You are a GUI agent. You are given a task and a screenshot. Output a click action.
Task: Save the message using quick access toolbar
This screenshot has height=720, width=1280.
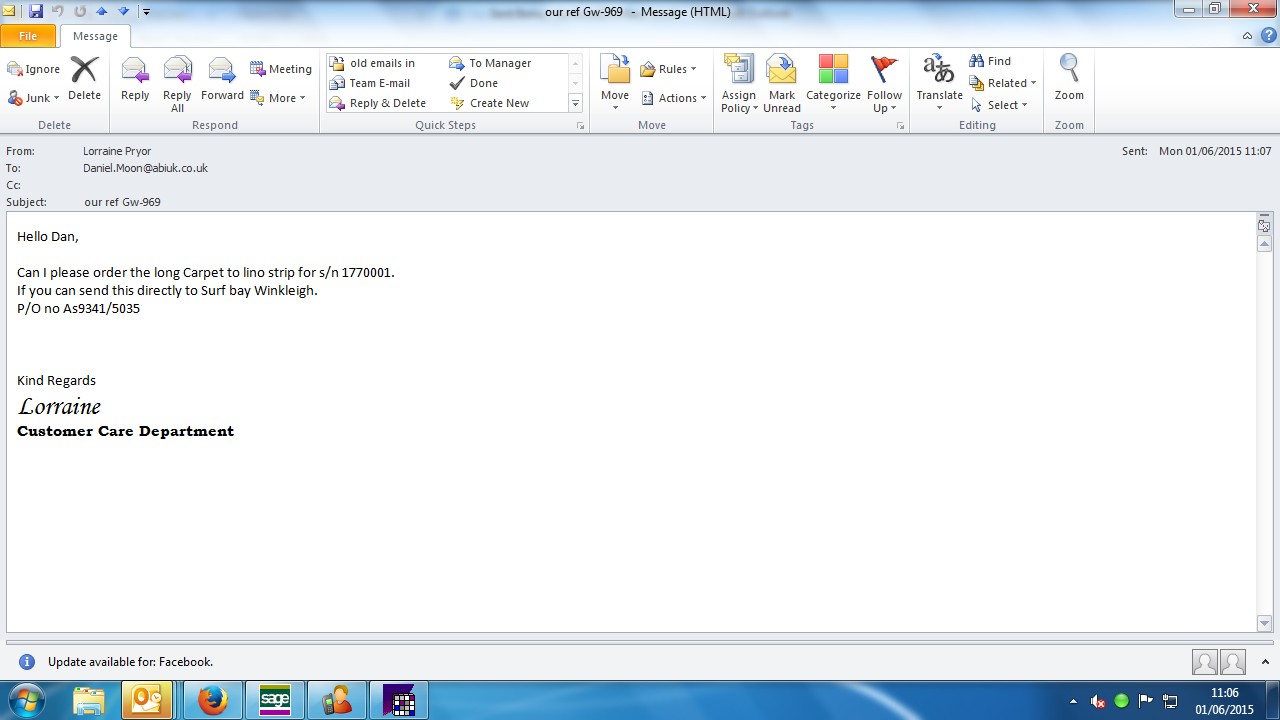[x=36, y=11]
